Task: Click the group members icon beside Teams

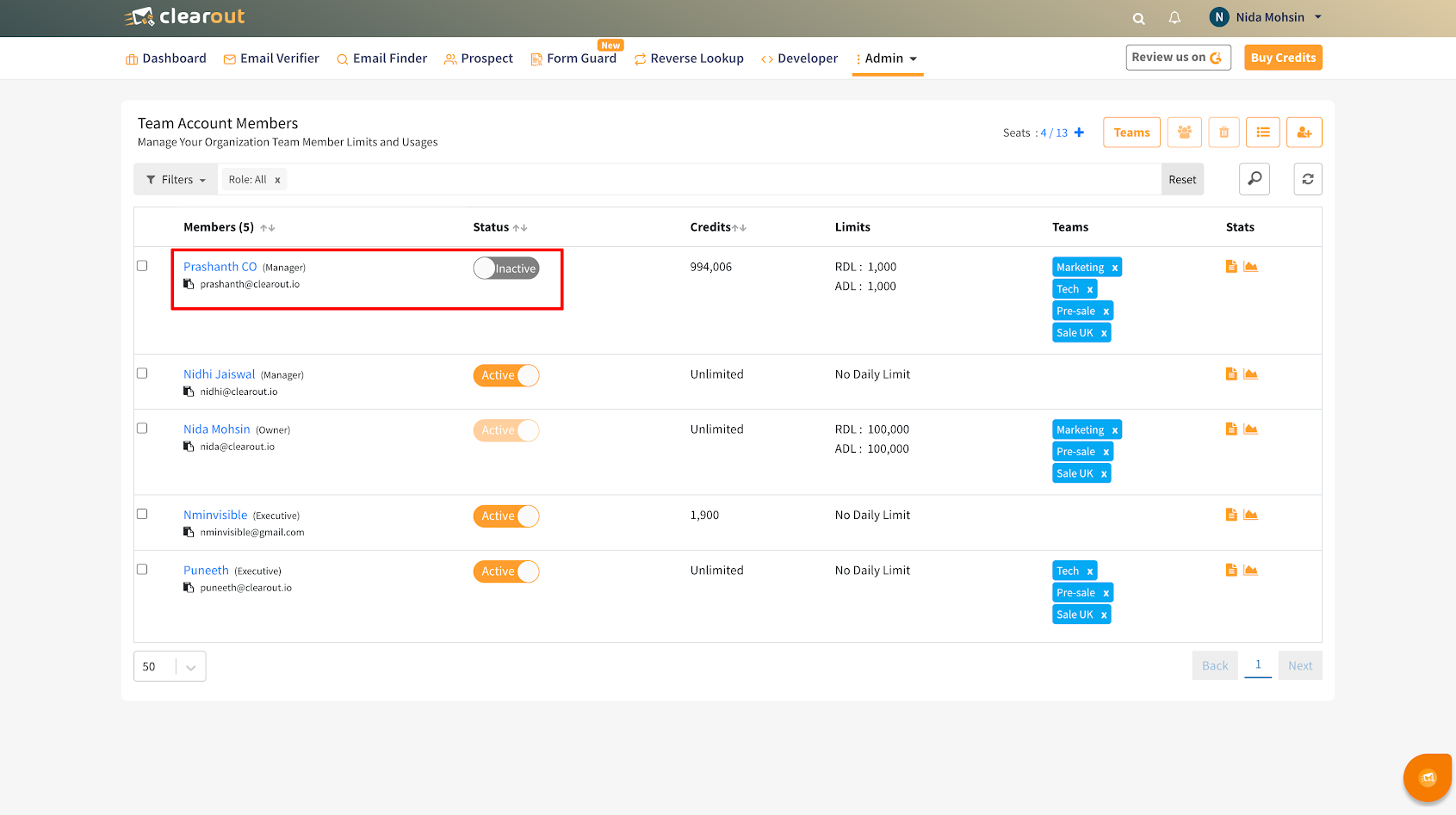Action: point(1184,132)
